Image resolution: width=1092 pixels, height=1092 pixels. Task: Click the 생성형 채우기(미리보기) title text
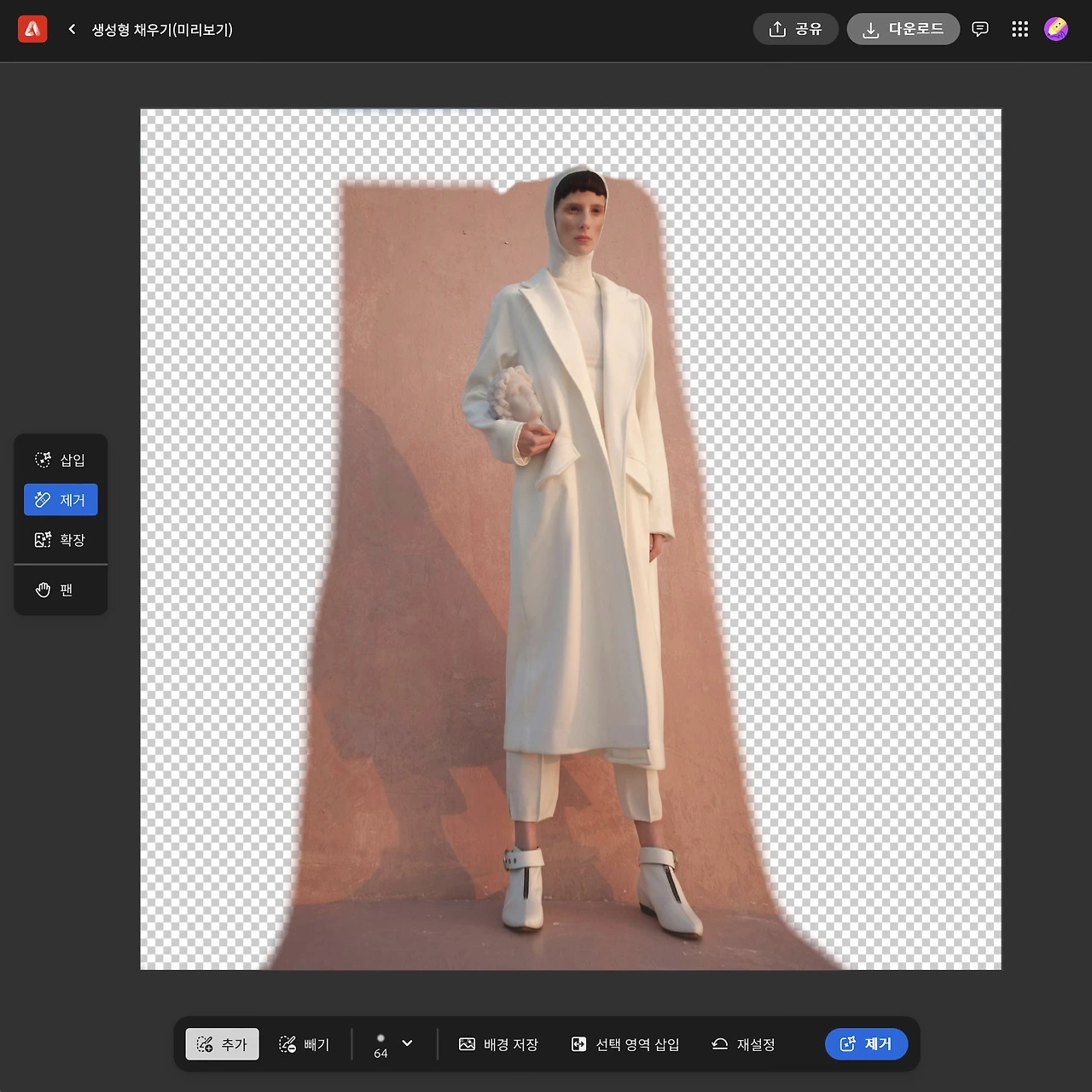pyautogui.click(x=162, y=29)
